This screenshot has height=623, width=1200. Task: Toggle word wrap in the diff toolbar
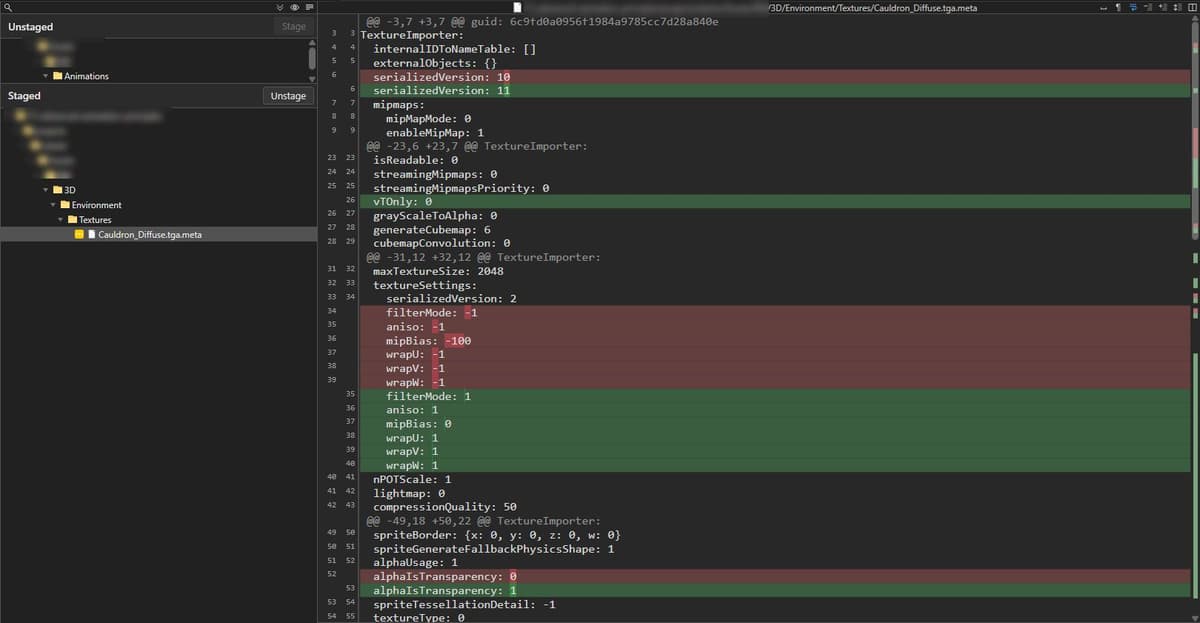pyautogui.click(x=1105, y=6)
